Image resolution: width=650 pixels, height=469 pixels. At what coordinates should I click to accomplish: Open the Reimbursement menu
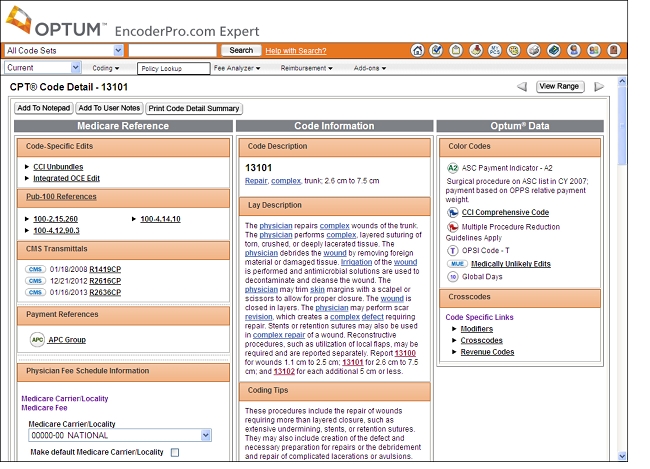(306, 68)
